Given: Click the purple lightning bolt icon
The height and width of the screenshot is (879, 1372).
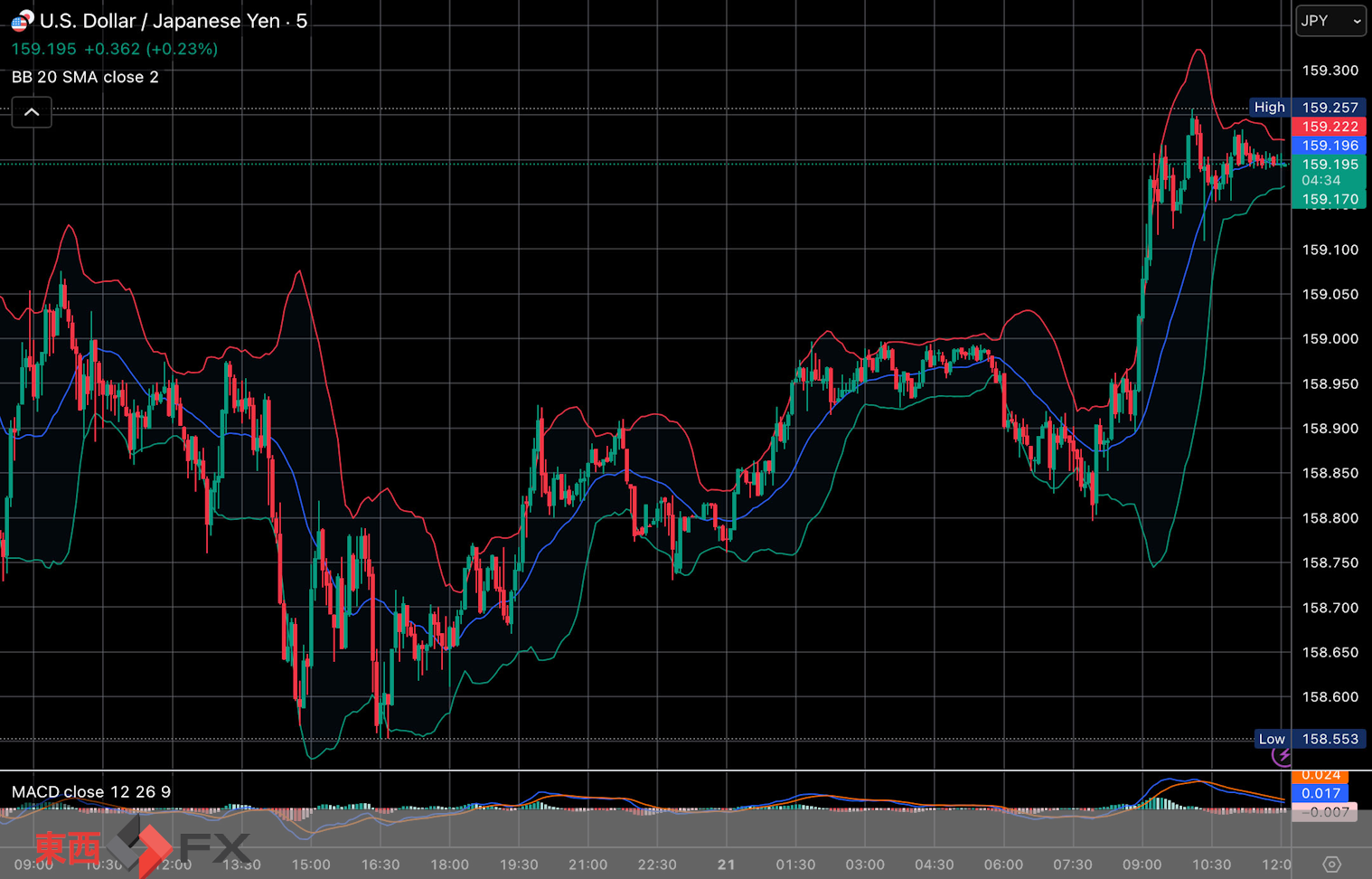Looking at the screenshot, I should [1283, 755].
